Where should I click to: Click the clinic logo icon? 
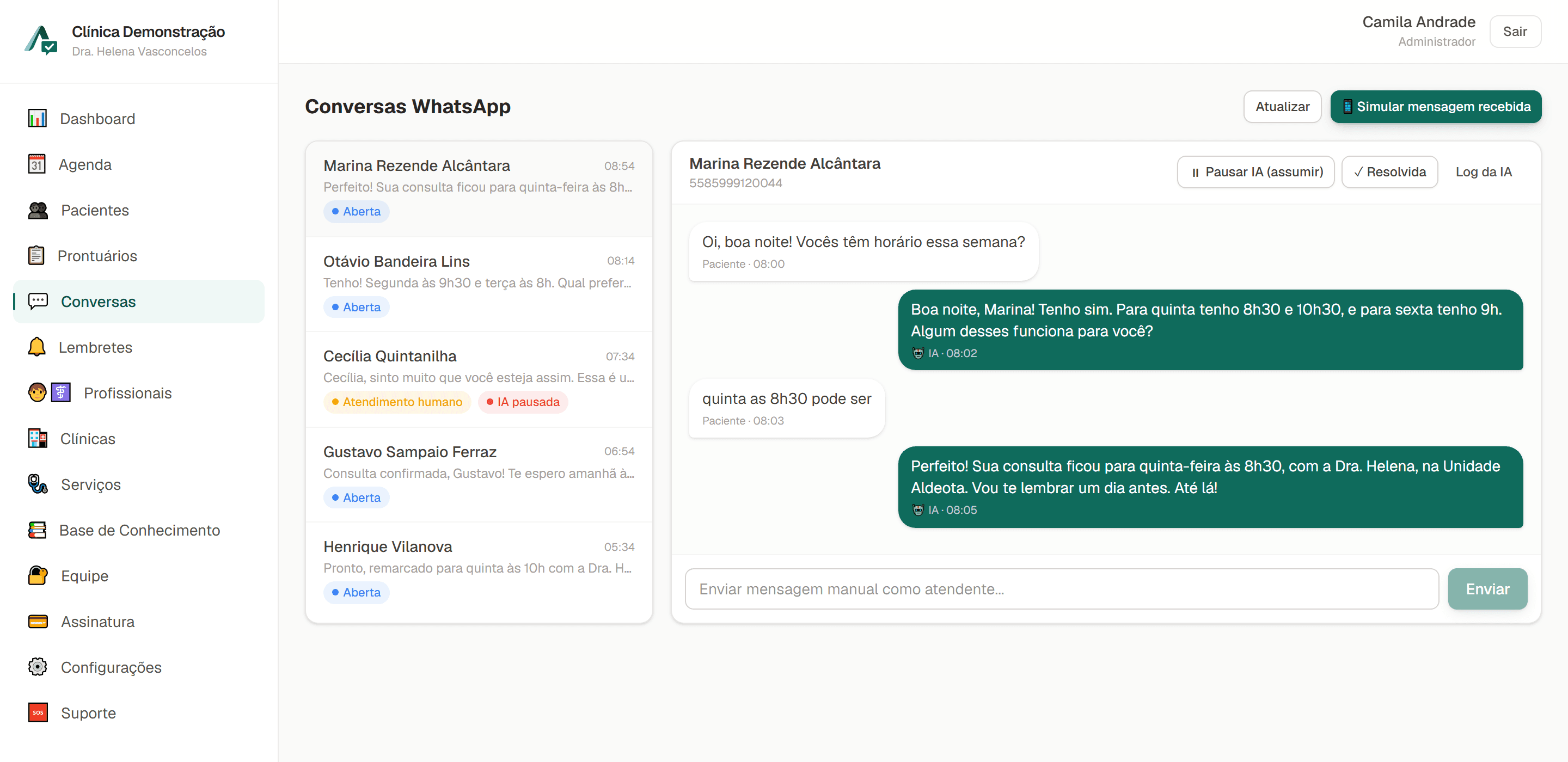click(41, 40)
